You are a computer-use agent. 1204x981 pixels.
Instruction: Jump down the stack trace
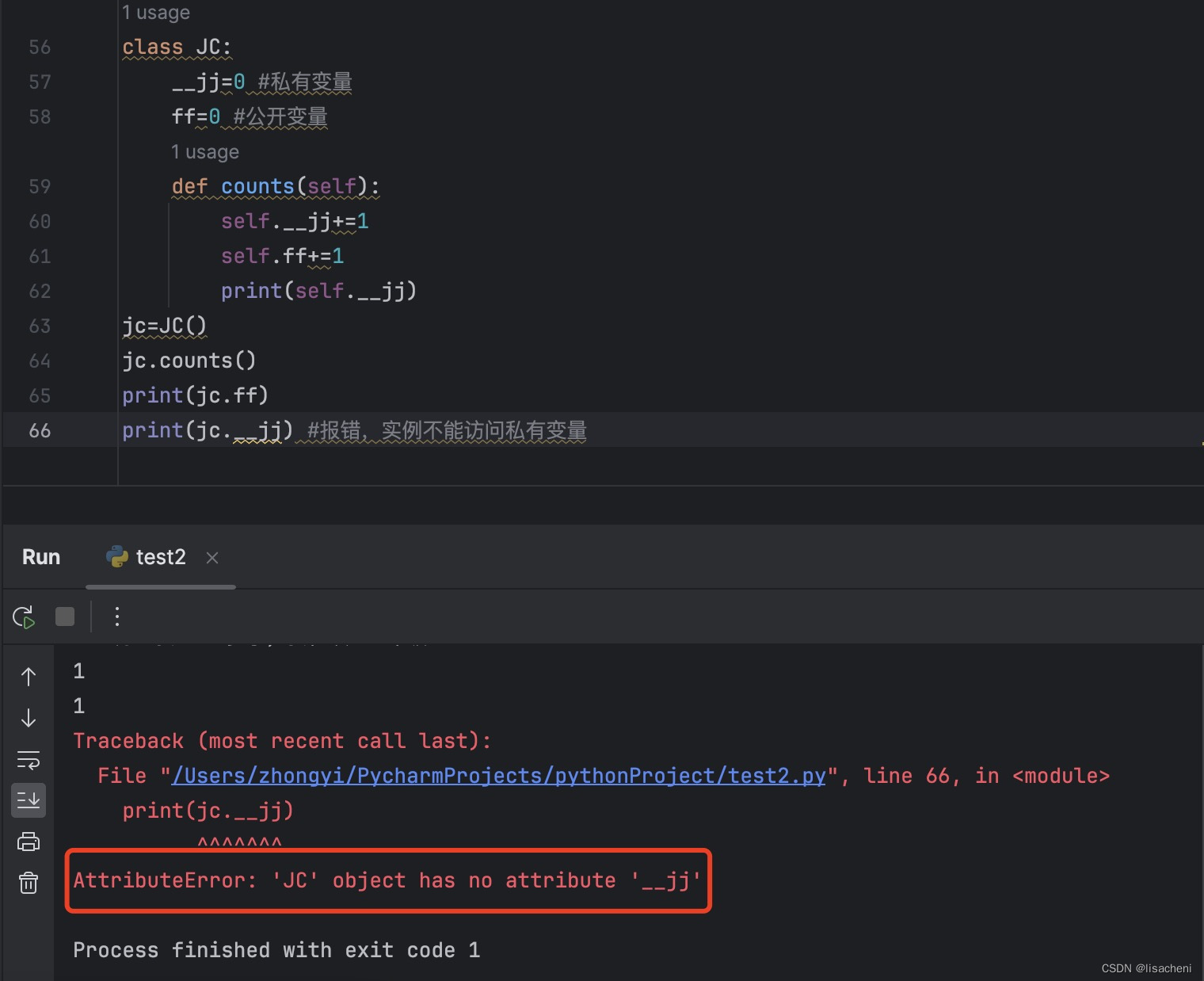coord(29,718)
